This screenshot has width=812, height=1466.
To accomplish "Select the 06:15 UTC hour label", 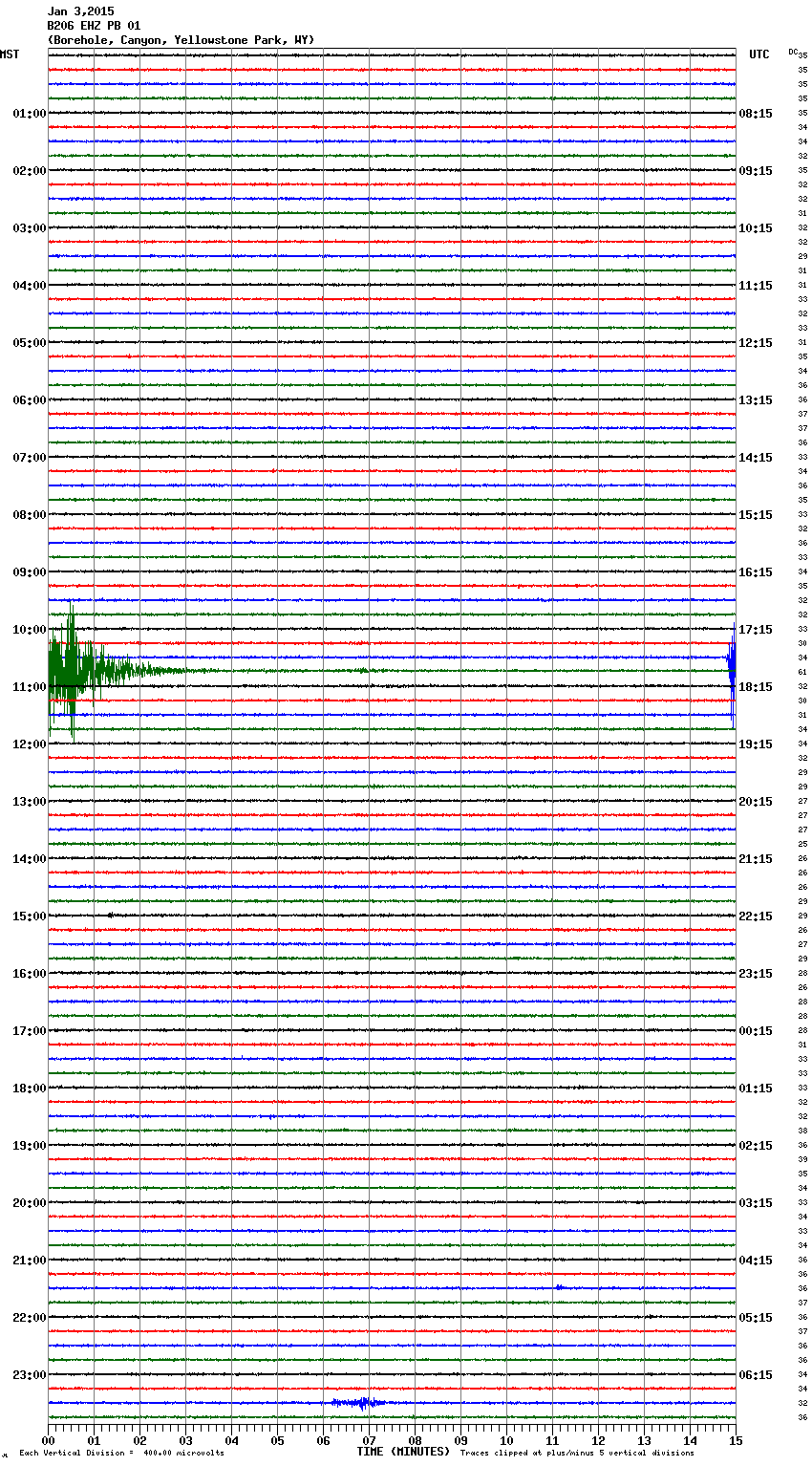I will pos(756,1375).
